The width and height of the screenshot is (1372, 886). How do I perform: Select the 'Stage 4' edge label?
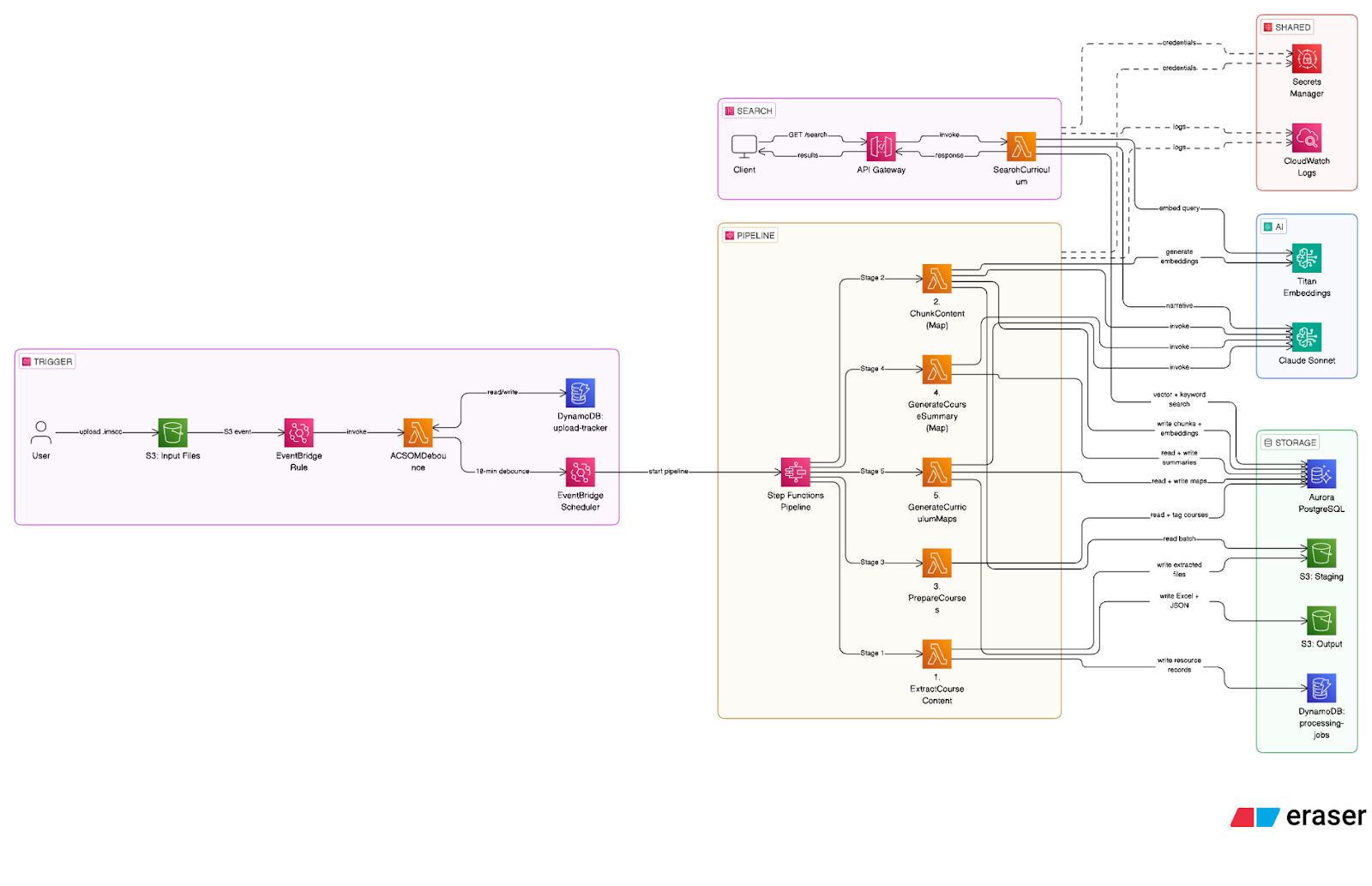coord(872,370)
